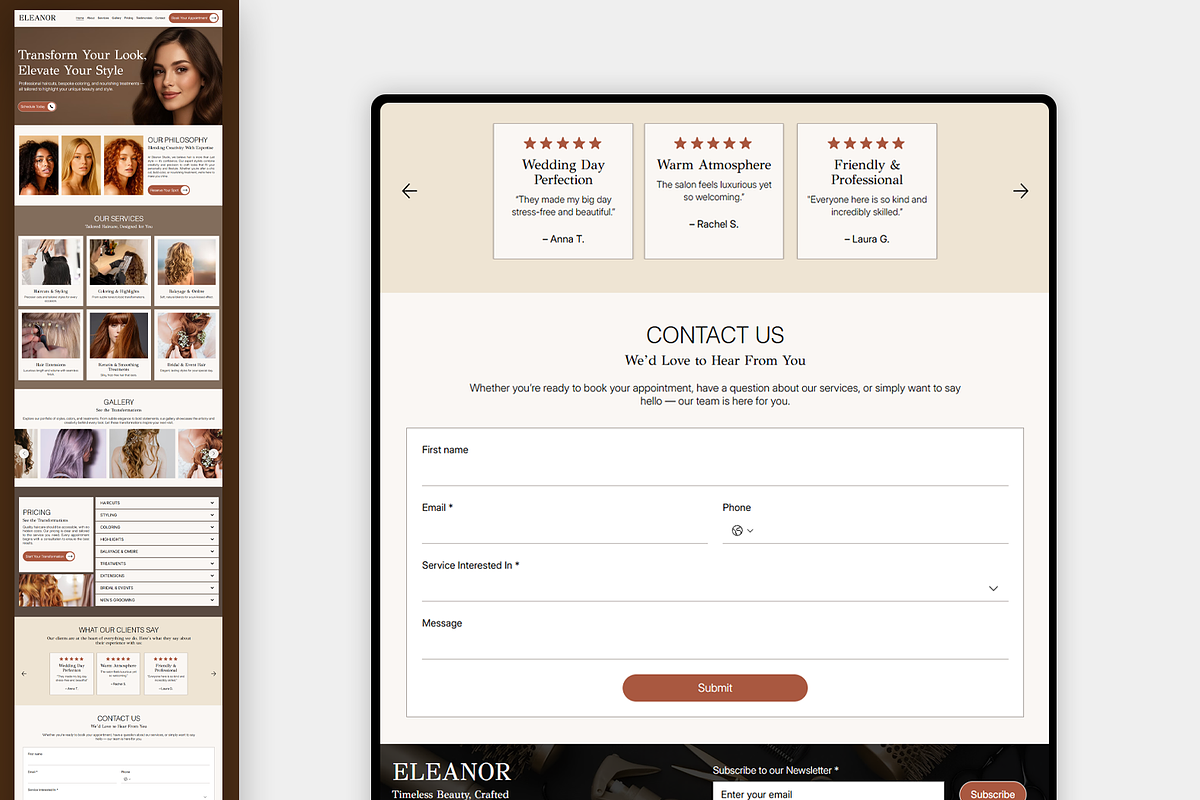This screenshot has height=800, width=1200.
Task: Open the Haircuts & Styling service card
Action: coord(50,271)
